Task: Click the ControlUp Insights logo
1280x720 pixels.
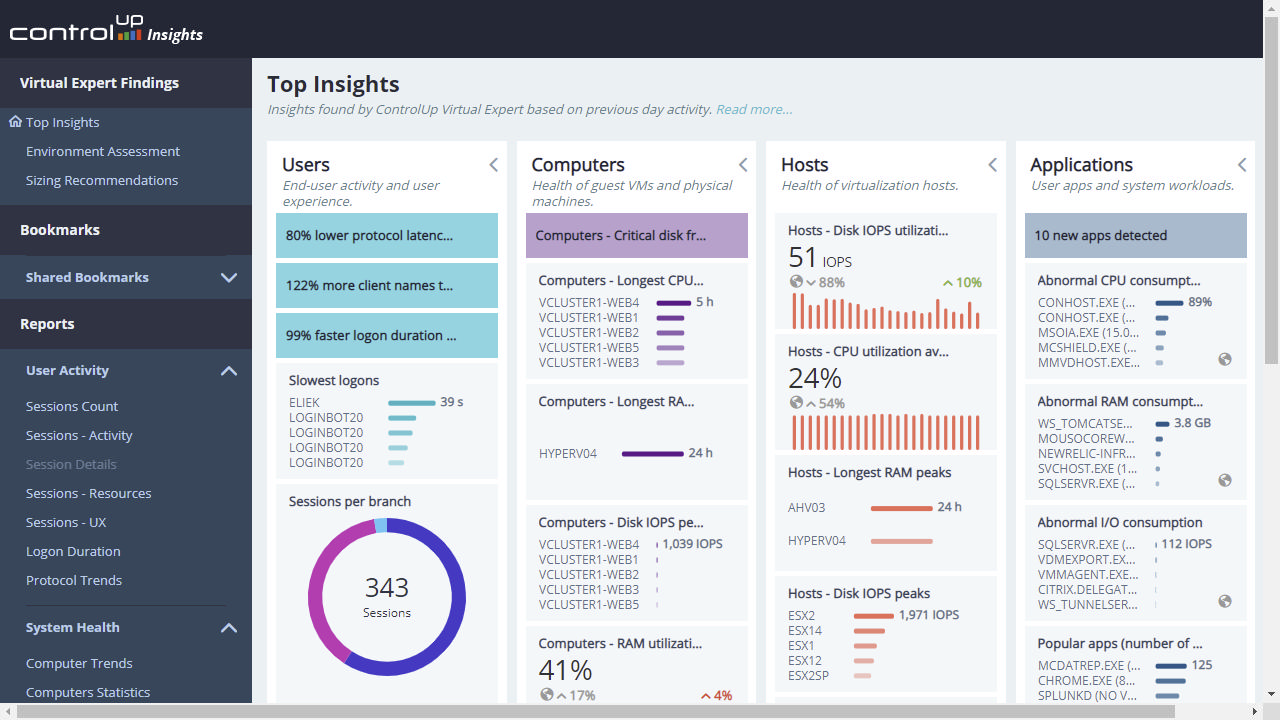Action: (x=106, y=31)
